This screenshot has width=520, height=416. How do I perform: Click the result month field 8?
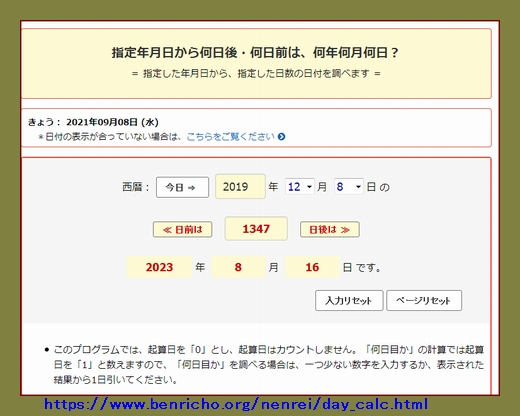[x=238, y=267]
